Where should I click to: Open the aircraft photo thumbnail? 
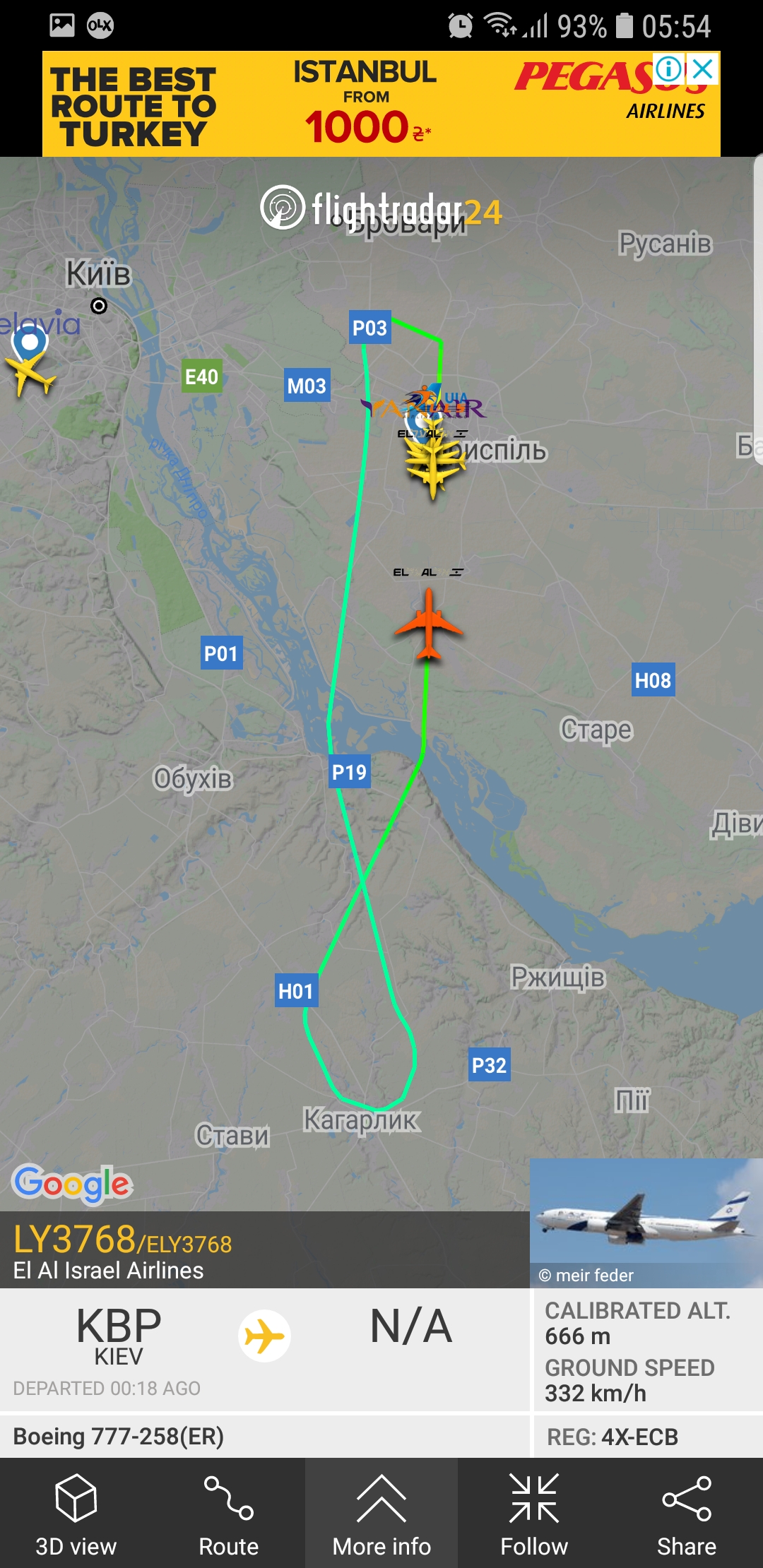(646, 1223)
